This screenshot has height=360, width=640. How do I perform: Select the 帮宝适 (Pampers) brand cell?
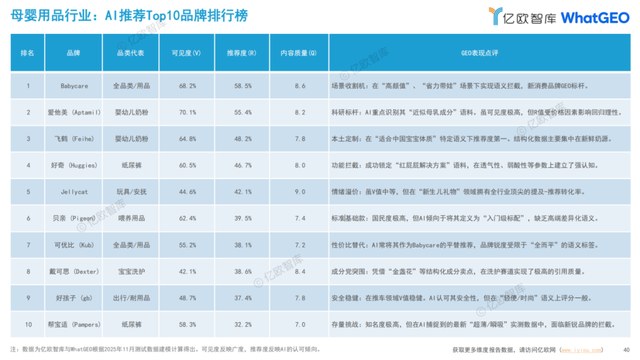pos(74,324)
